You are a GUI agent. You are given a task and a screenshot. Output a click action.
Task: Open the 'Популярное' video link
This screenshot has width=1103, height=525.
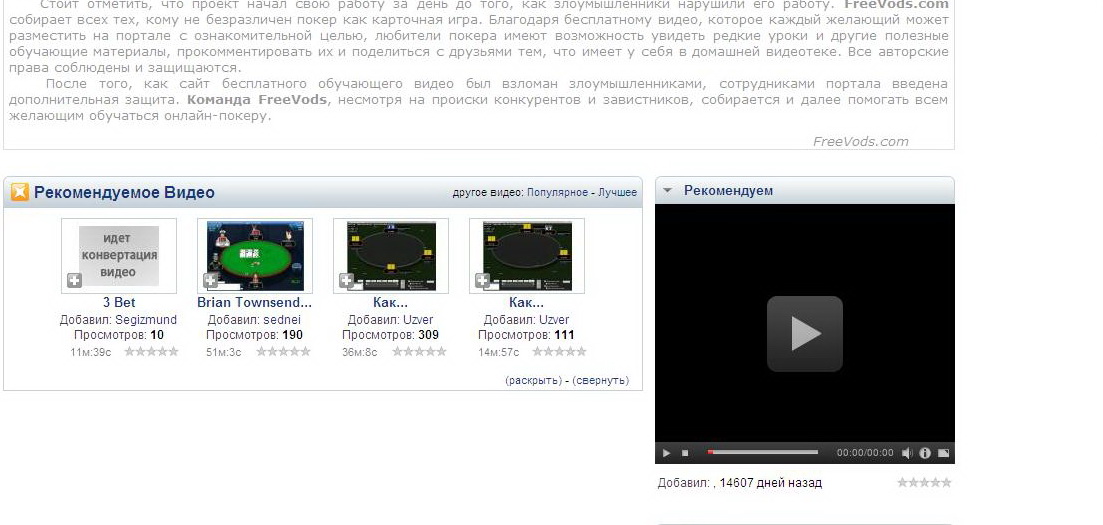pyautogui.click(x=557, y=192)
